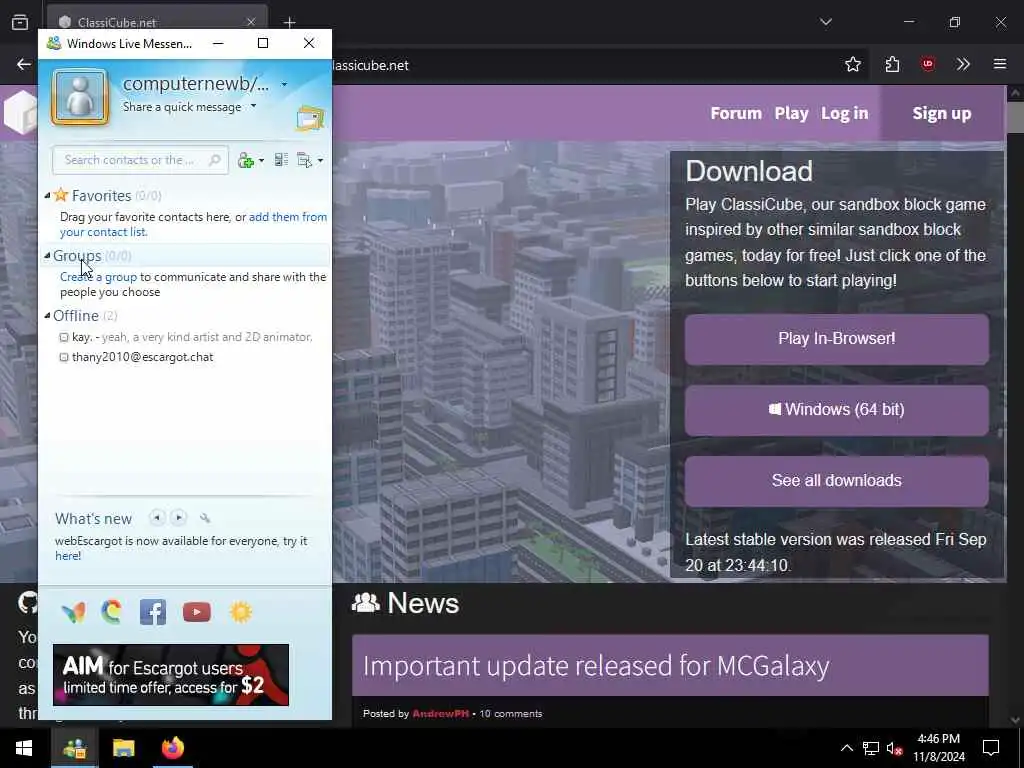Collapse the Favorites group triangle
Image resolution: width=1024 pixels, height=768 pixels.
(x=47, y=195)
